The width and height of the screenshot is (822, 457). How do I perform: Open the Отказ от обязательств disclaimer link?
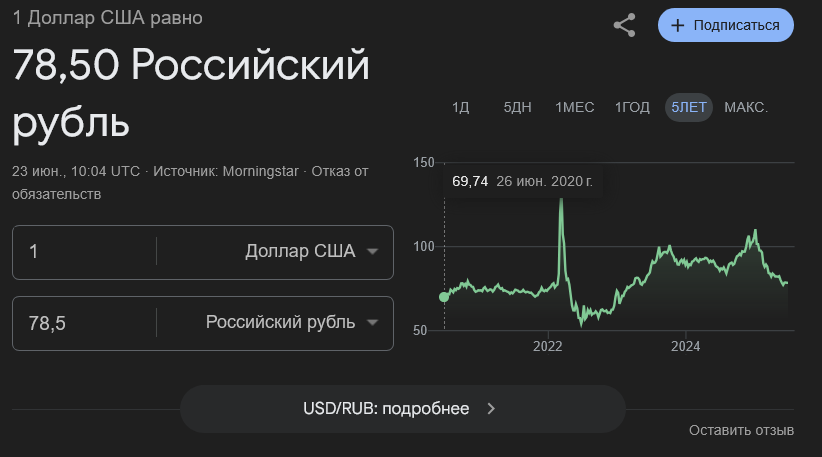tap(190, 182)
